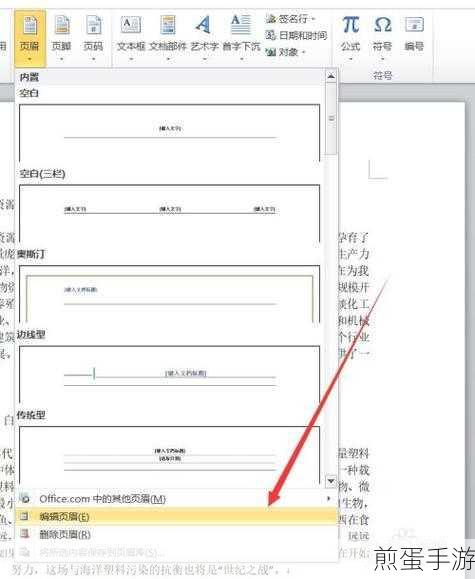Click the dropdown arrow under 页码
The height and width of the screenshot is (579, 475).
click(93, 59)
